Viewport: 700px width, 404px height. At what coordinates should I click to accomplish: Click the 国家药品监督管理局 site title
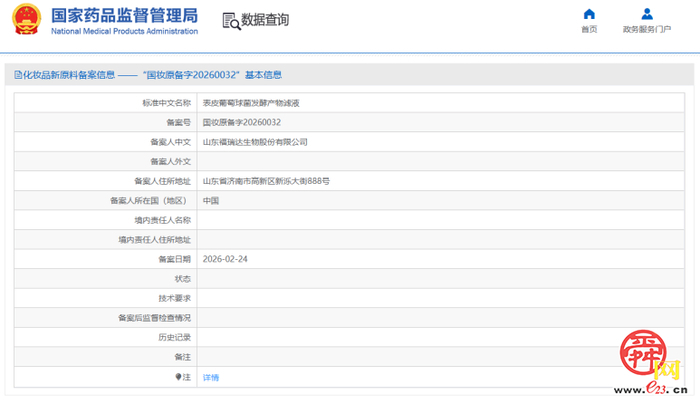tap(124, 15)
